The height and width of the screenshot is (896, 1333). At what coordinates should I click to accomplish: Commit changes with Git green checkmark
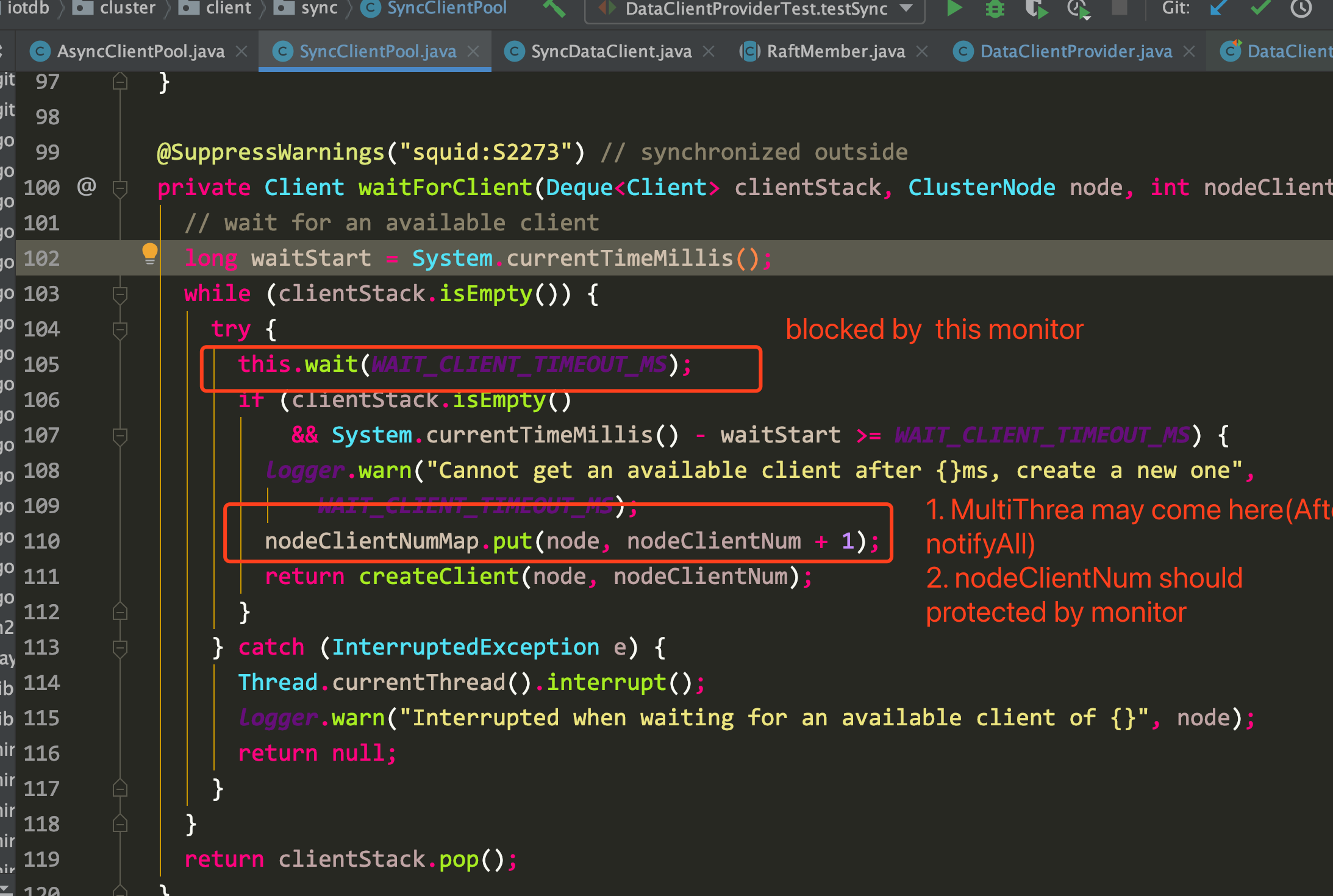click(1260, 8)
